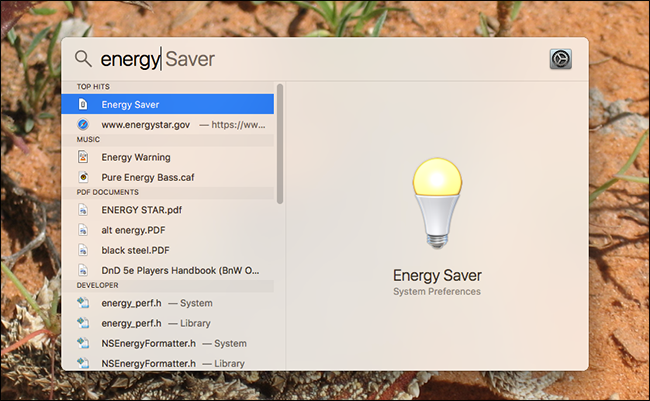Image resolution: width=650 pixels, height=401 pixels.
Task: Click the Spotlight magnifying glass icon
Action: pyautogui.click(x=83, y=59)
